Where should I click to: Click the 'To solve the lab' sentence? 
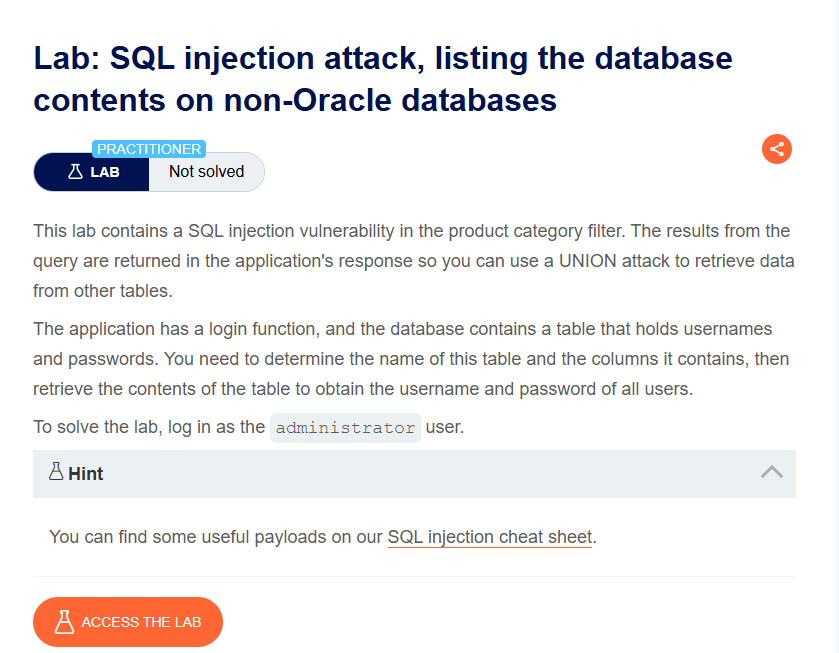coord(249,427)
